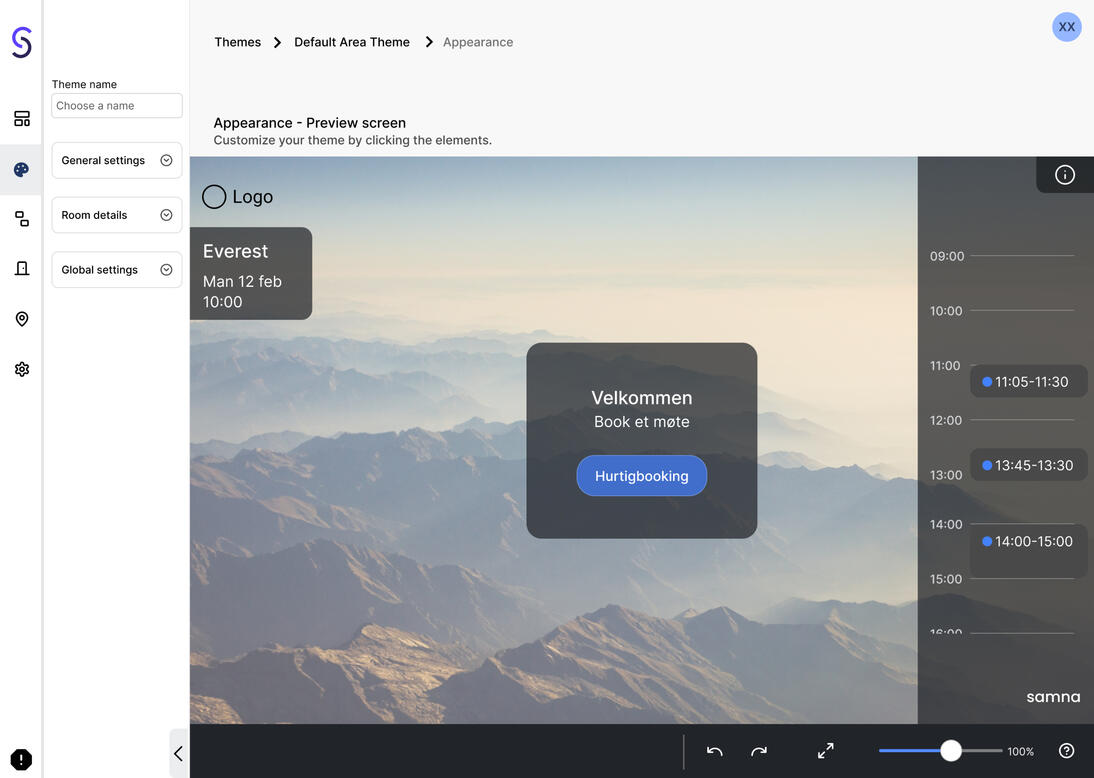Click the undo arrow in bottom toolbar

coord(714,751)
